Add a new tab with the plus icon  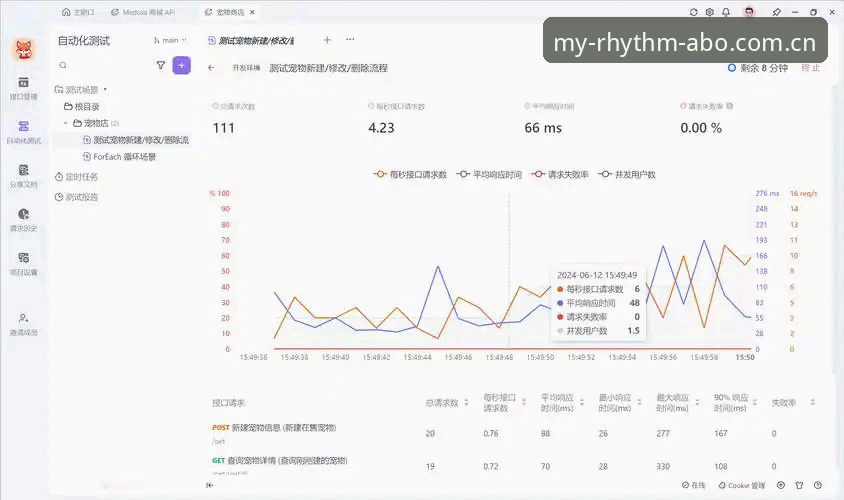click(x=327, y=40)
